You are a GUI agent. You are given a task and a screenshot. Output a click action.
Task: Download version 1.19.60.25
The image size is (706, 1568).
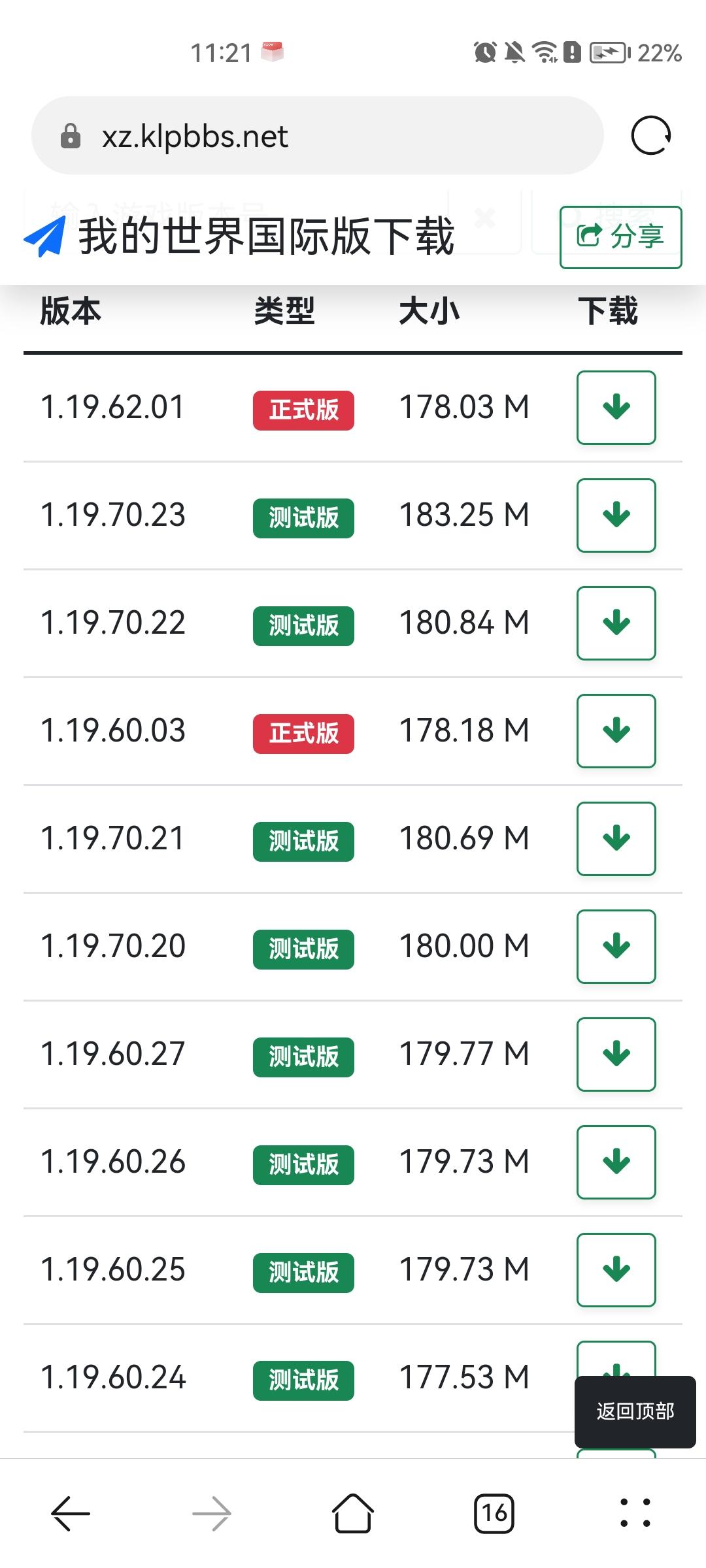tap(616, 1270)
